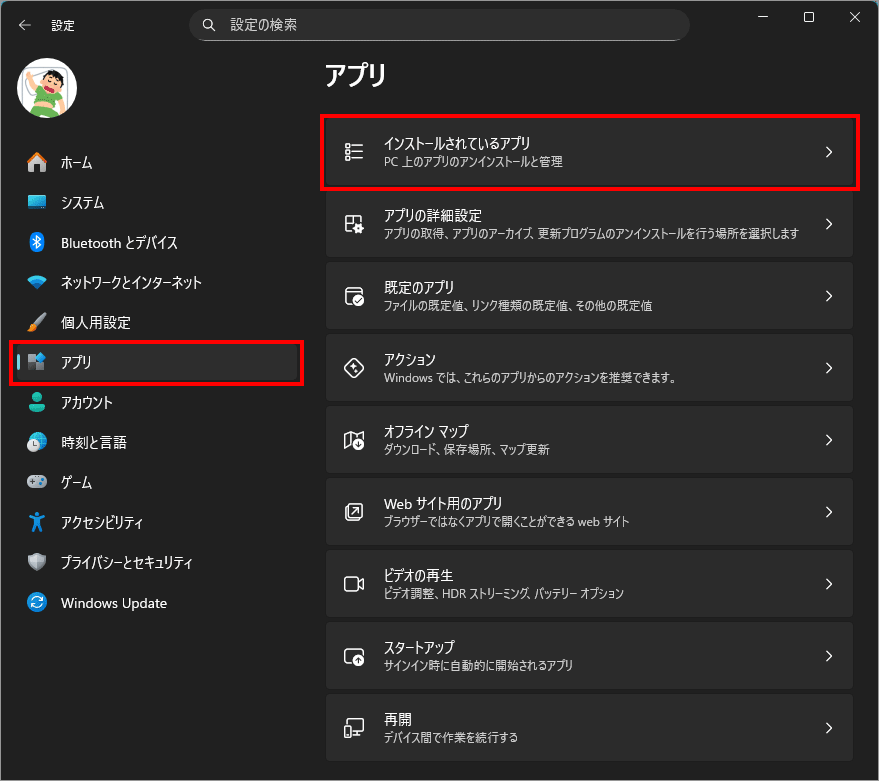Select システム in the sidebar
This screenshot has height=781, width=879.
click(82, 202)
